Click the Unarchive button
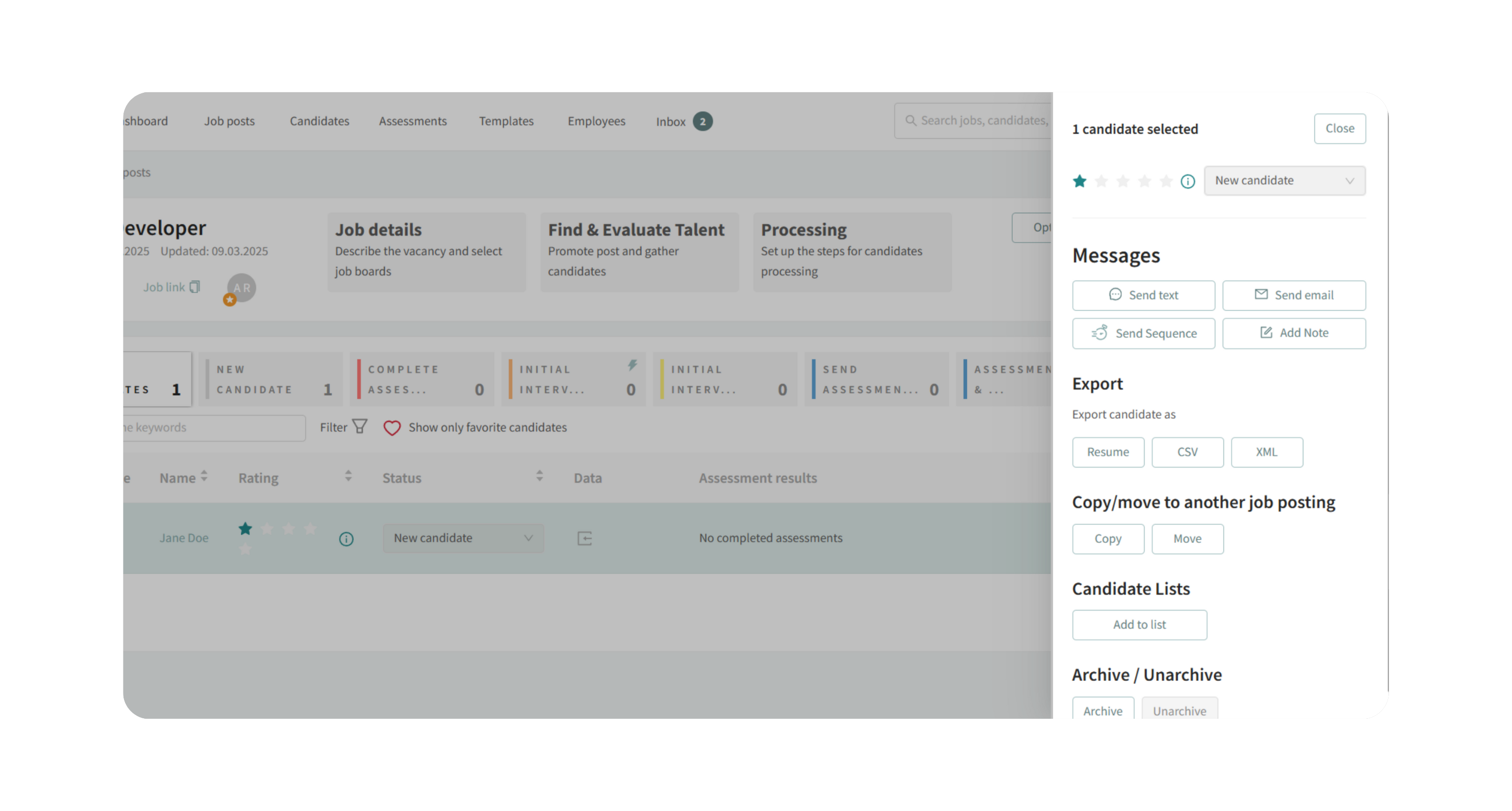Viewport: 1512px width, 811px height. click(1179, 709)
